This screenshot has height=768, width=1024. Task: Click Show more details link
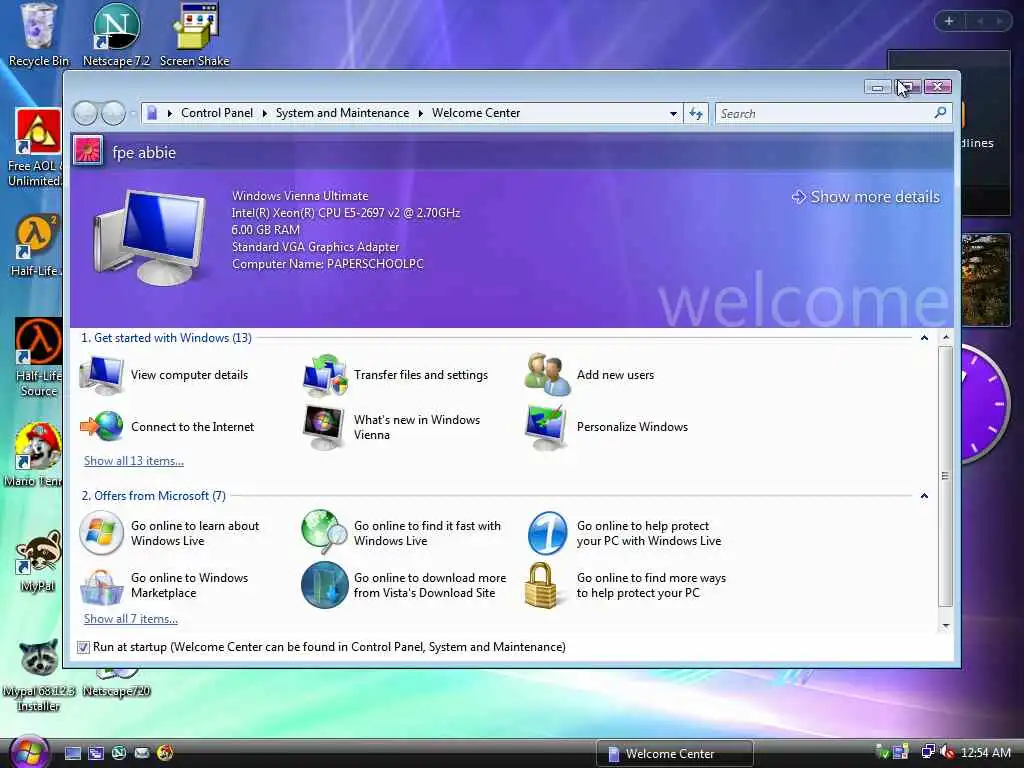pyautogui.click(x=865, y=197)
